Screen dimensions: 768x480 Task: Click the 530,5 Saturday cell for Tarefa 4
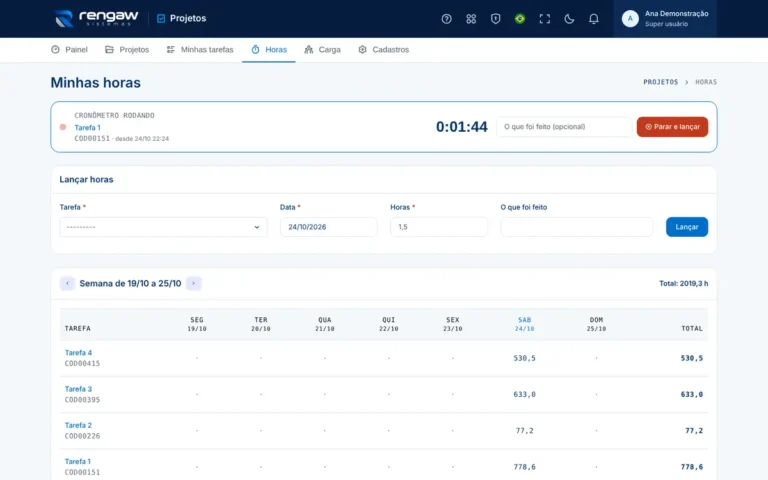click(524, 358)
